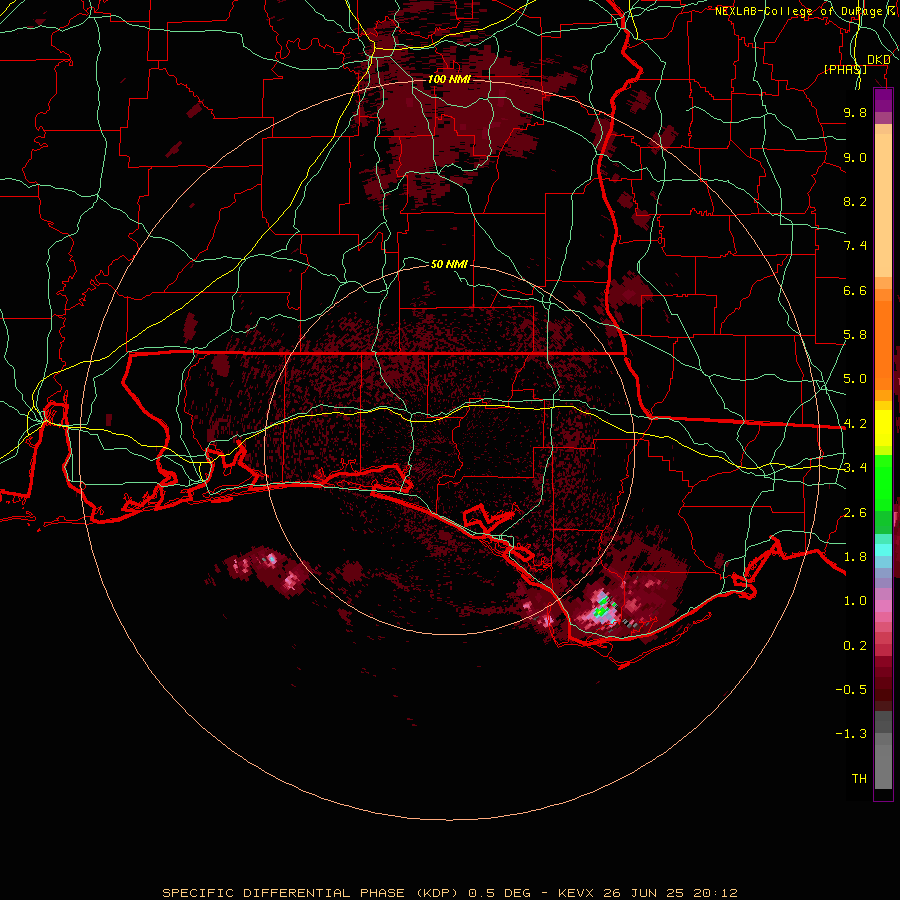Click the 7.4 value on the scale
Screen dimensions: 900x900
point(855,246)
